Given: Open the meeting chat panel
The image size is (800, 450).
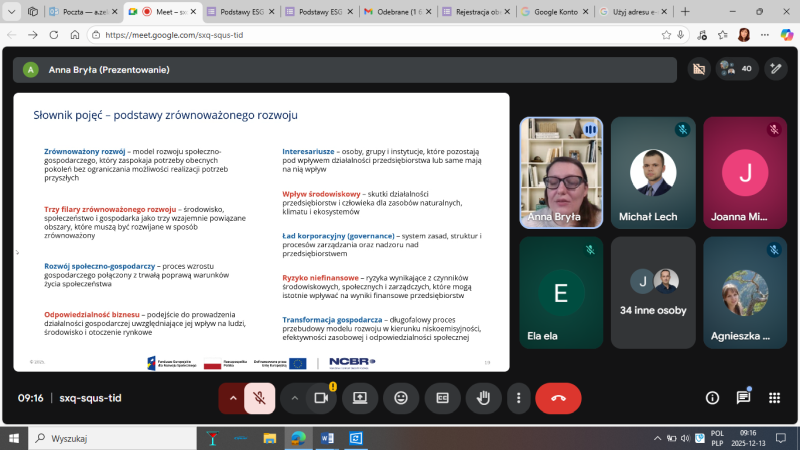Looking at the screenshot, I should [x=743, y=398].
